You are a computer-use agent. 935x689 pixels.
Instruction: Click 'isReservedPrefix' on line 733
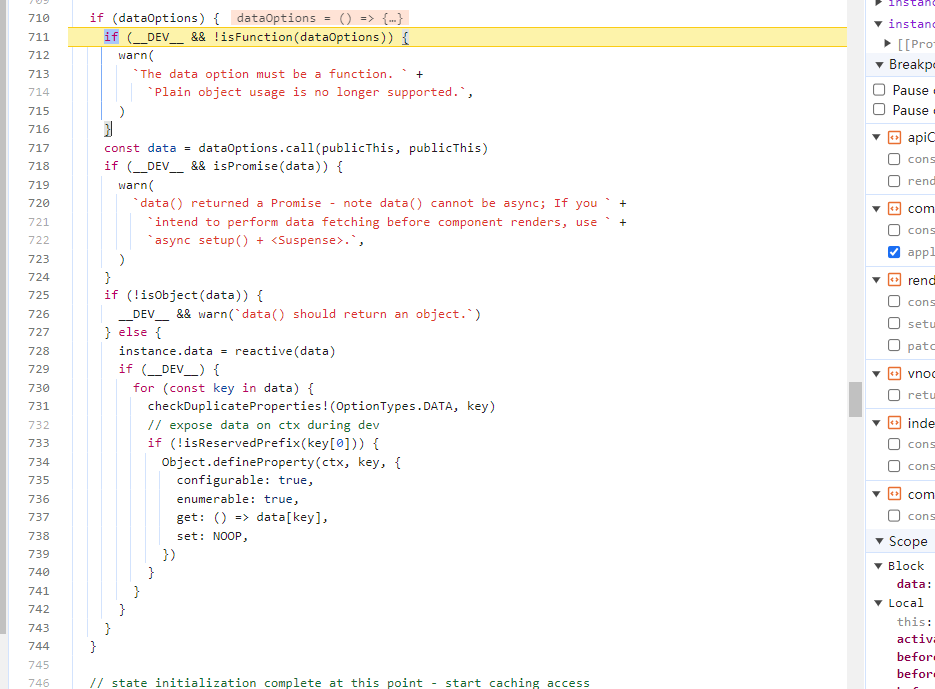(243, 443)
